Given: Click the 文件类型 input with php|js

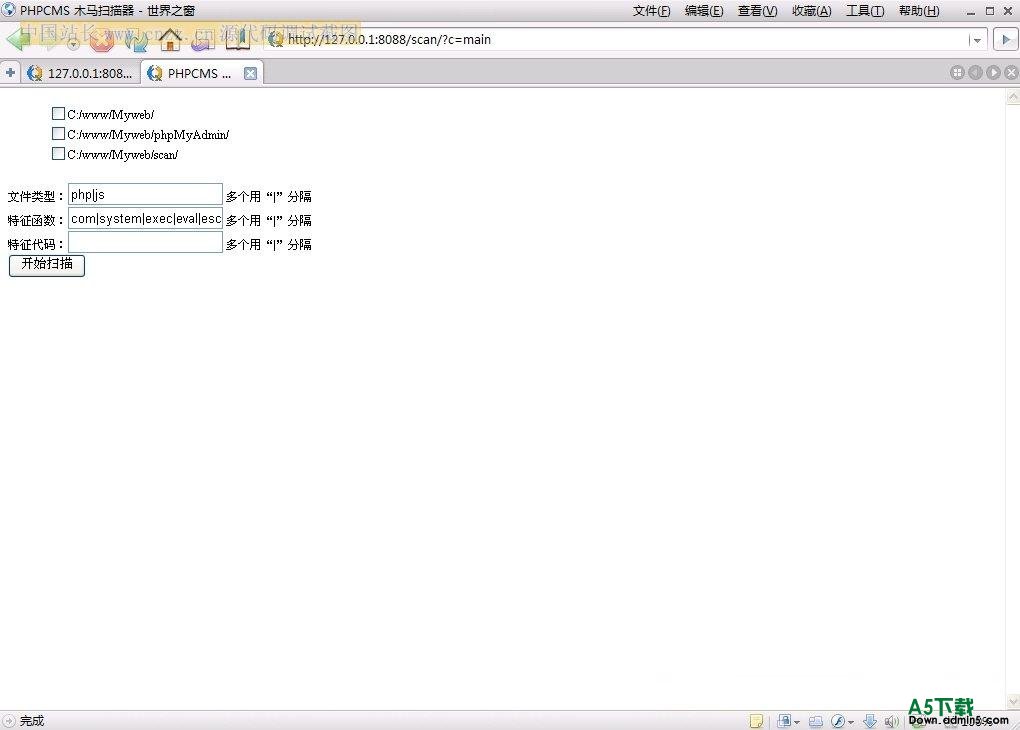Looking at the screenshot, I should tap(145, 195).
